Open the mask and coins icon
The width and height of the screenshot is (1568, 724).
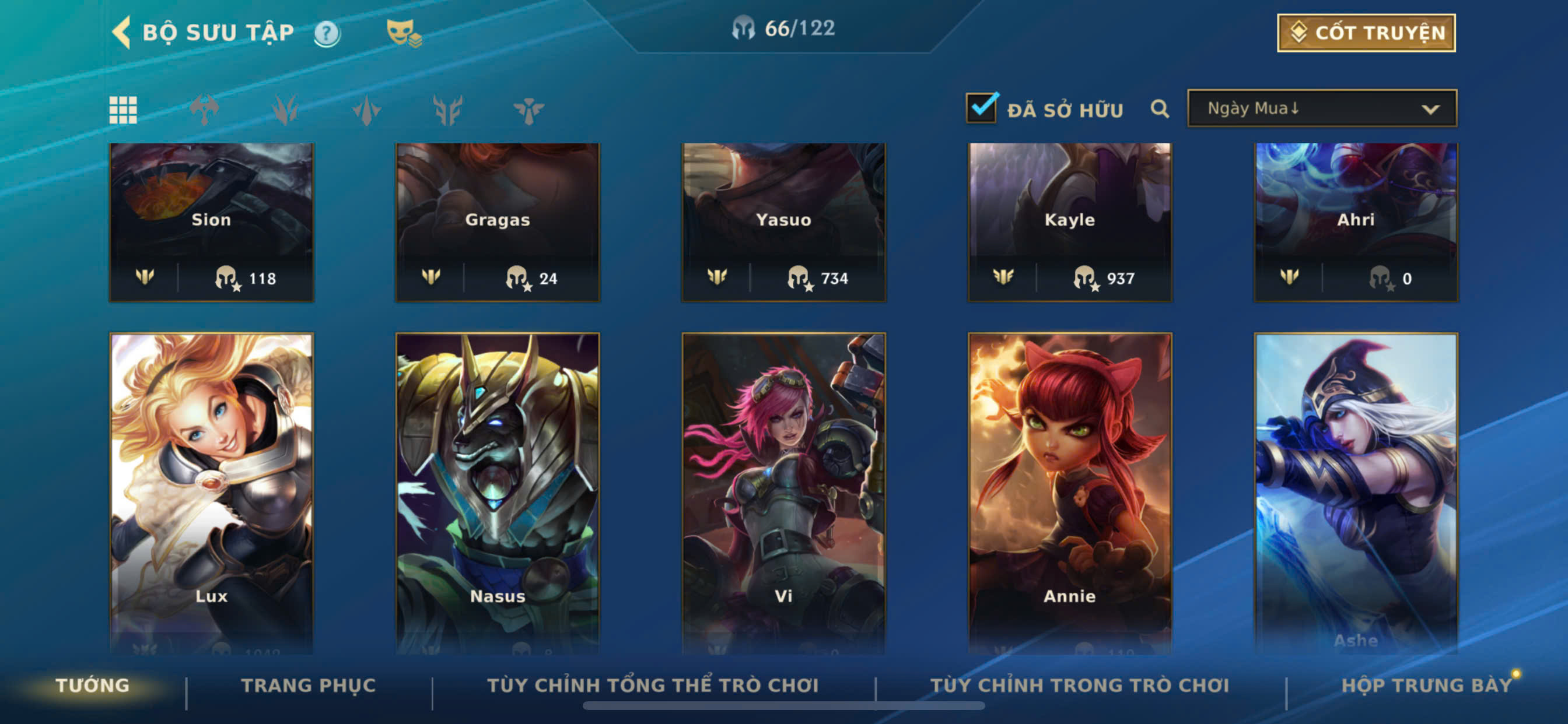tap(404, 33)
